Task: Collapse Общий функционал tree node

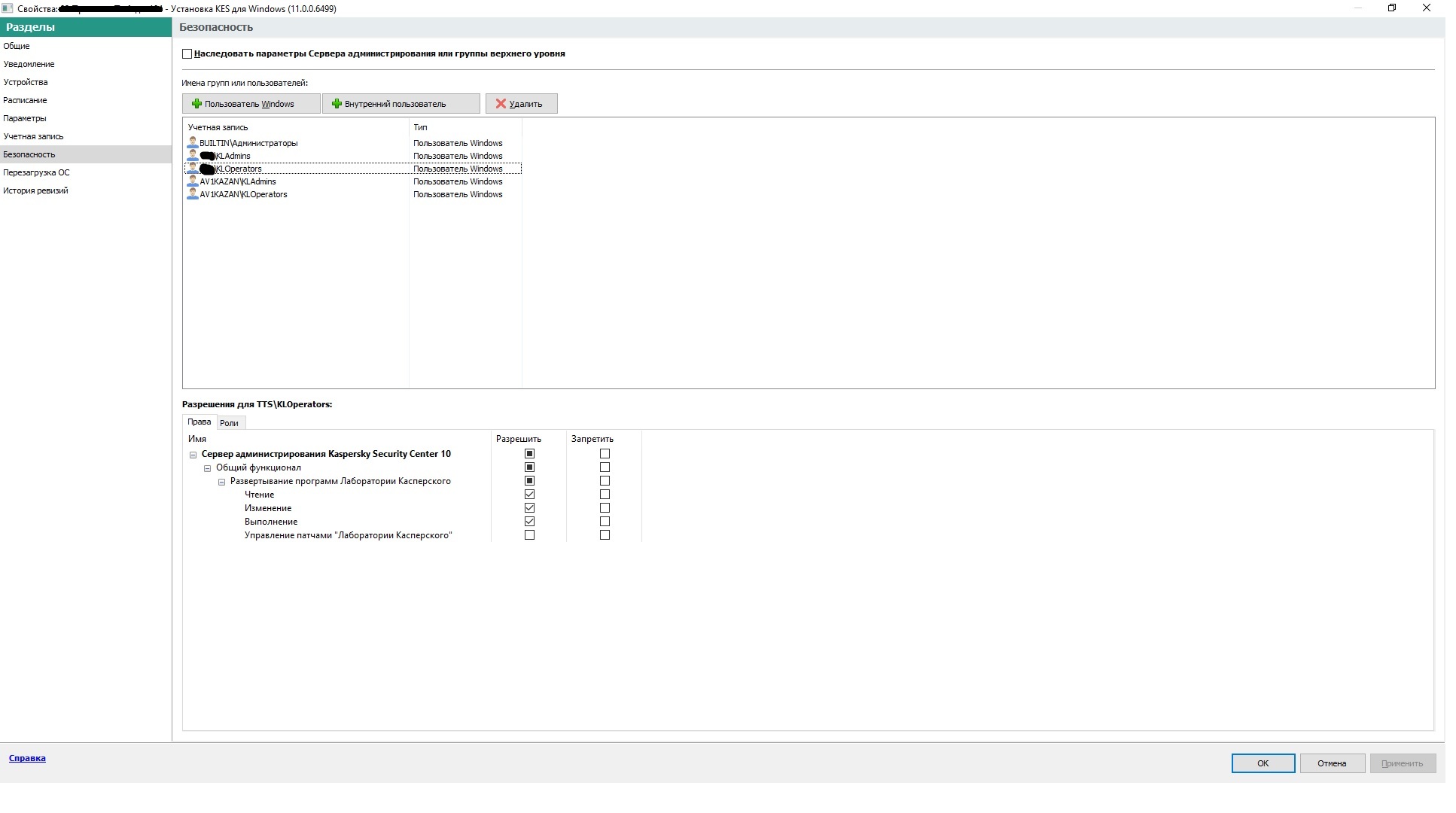Action: pyautogui.click(x=208, y=468)
